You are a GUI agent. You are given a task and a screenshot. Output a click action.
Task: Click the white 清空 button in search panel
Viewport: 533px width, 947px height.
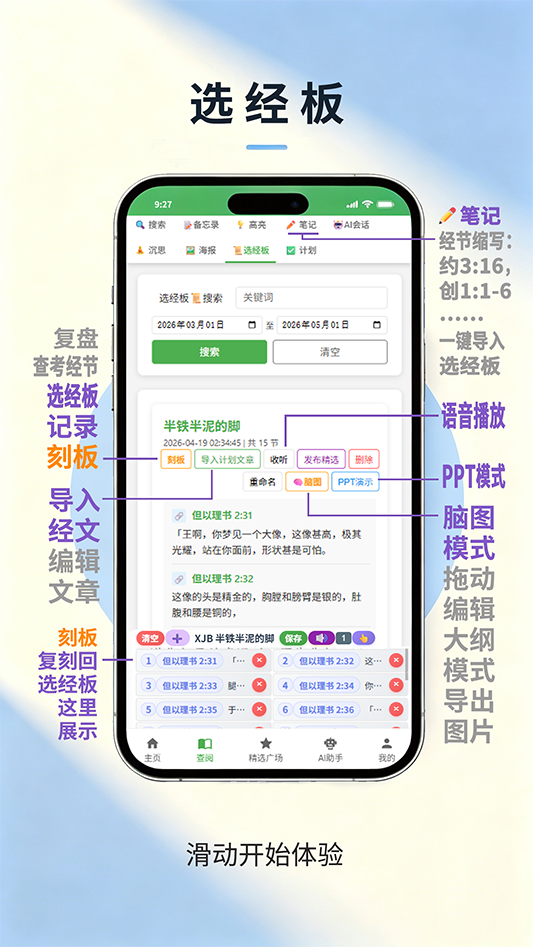[x=330, y=352]
